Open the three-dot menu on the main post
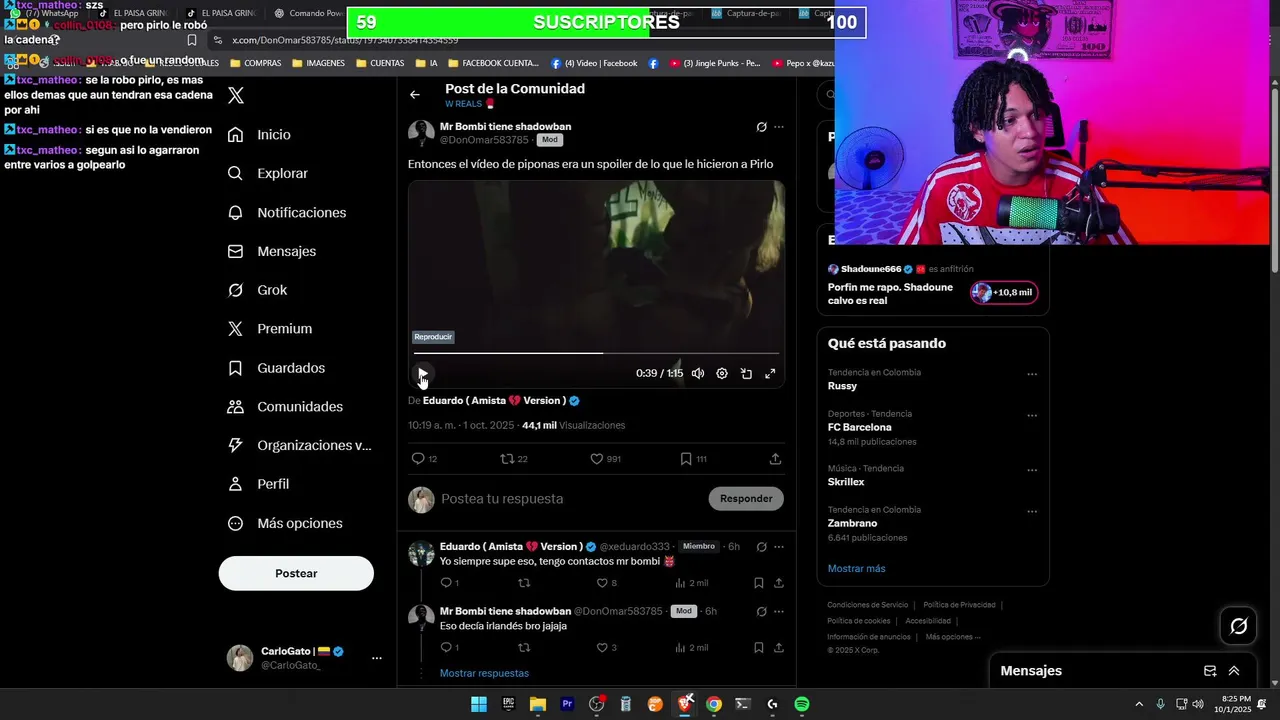Image resolution: width=1280 pixels, height=720 pixels. coord(779,127)
